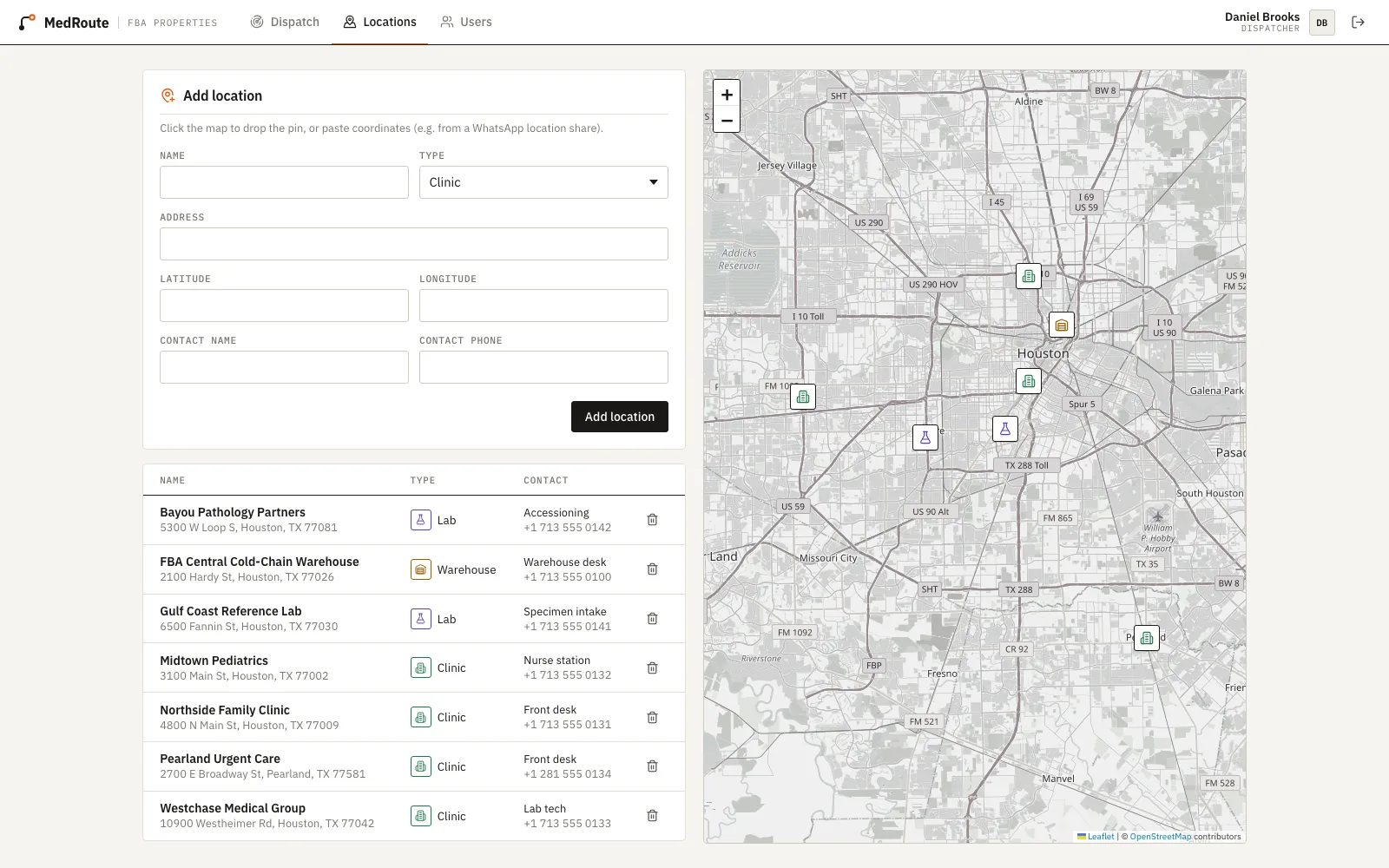Click the Daniel Brooks user name
The height and width of the screenshot is (868, 1389).
pos(1262,16)
